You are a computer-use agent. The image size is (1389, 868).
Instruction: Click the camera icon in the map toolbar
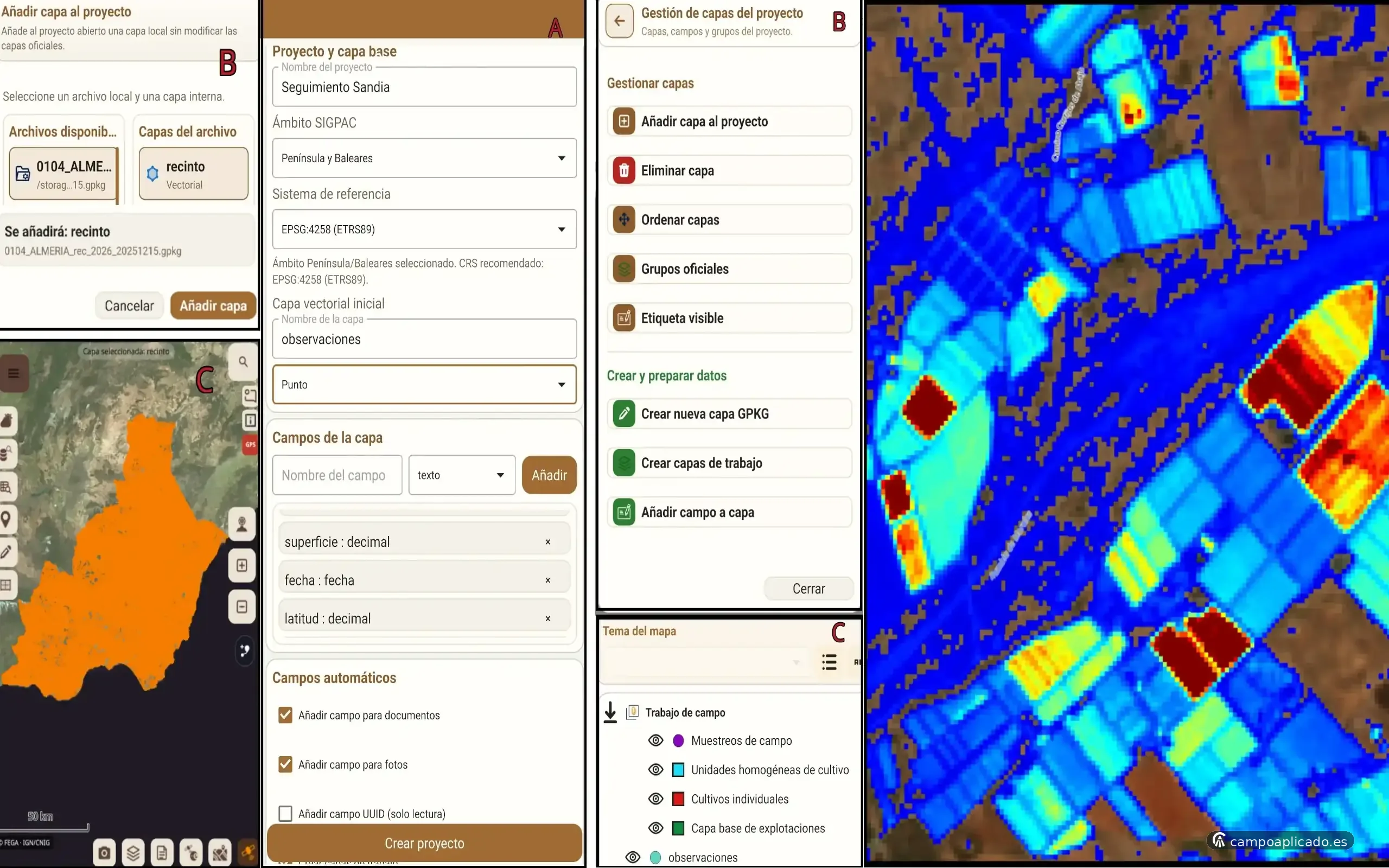click(104, 853)
